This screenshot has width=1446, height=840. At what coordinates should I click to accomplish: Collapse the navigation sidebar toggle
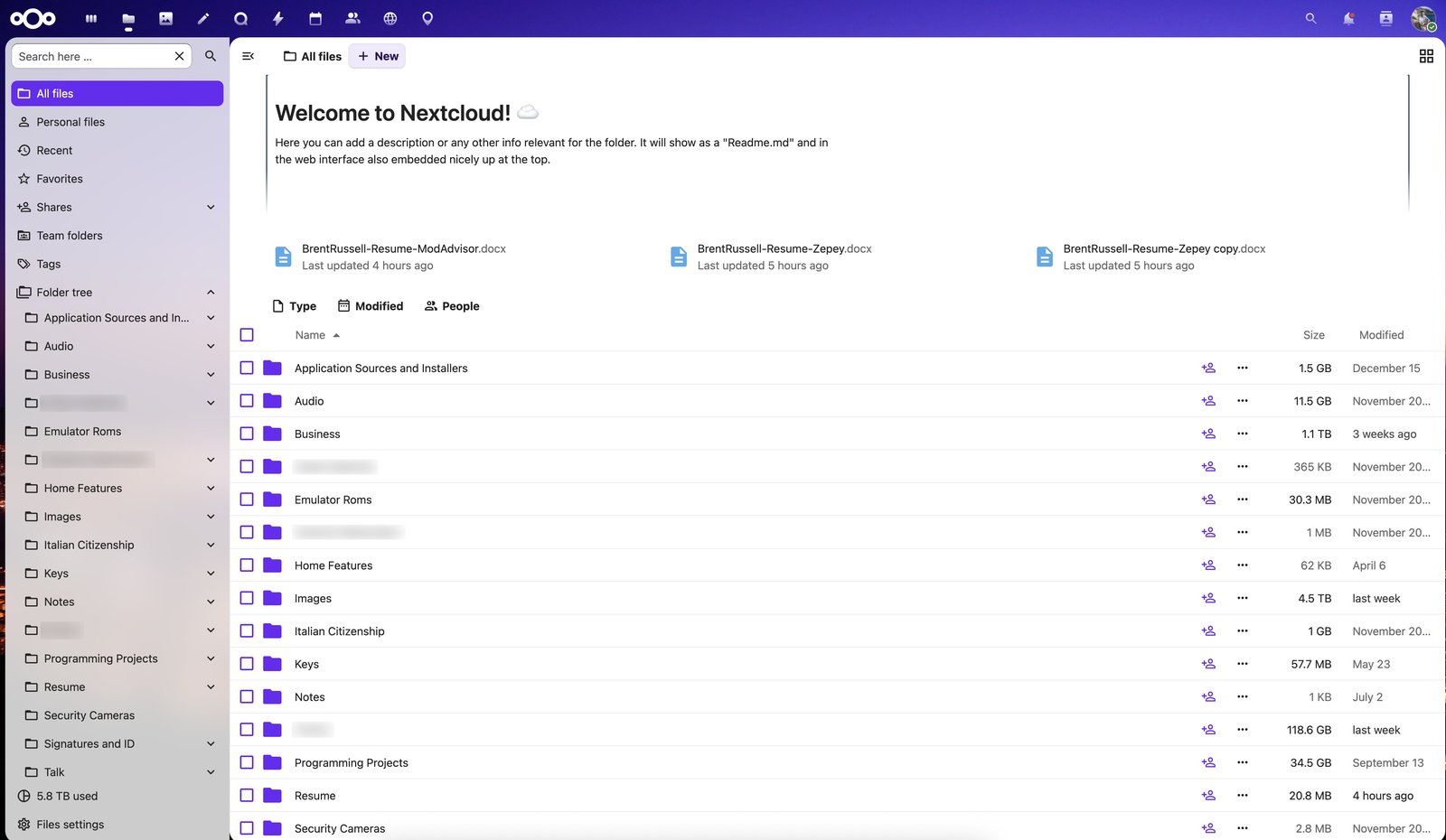pos(249,56)
